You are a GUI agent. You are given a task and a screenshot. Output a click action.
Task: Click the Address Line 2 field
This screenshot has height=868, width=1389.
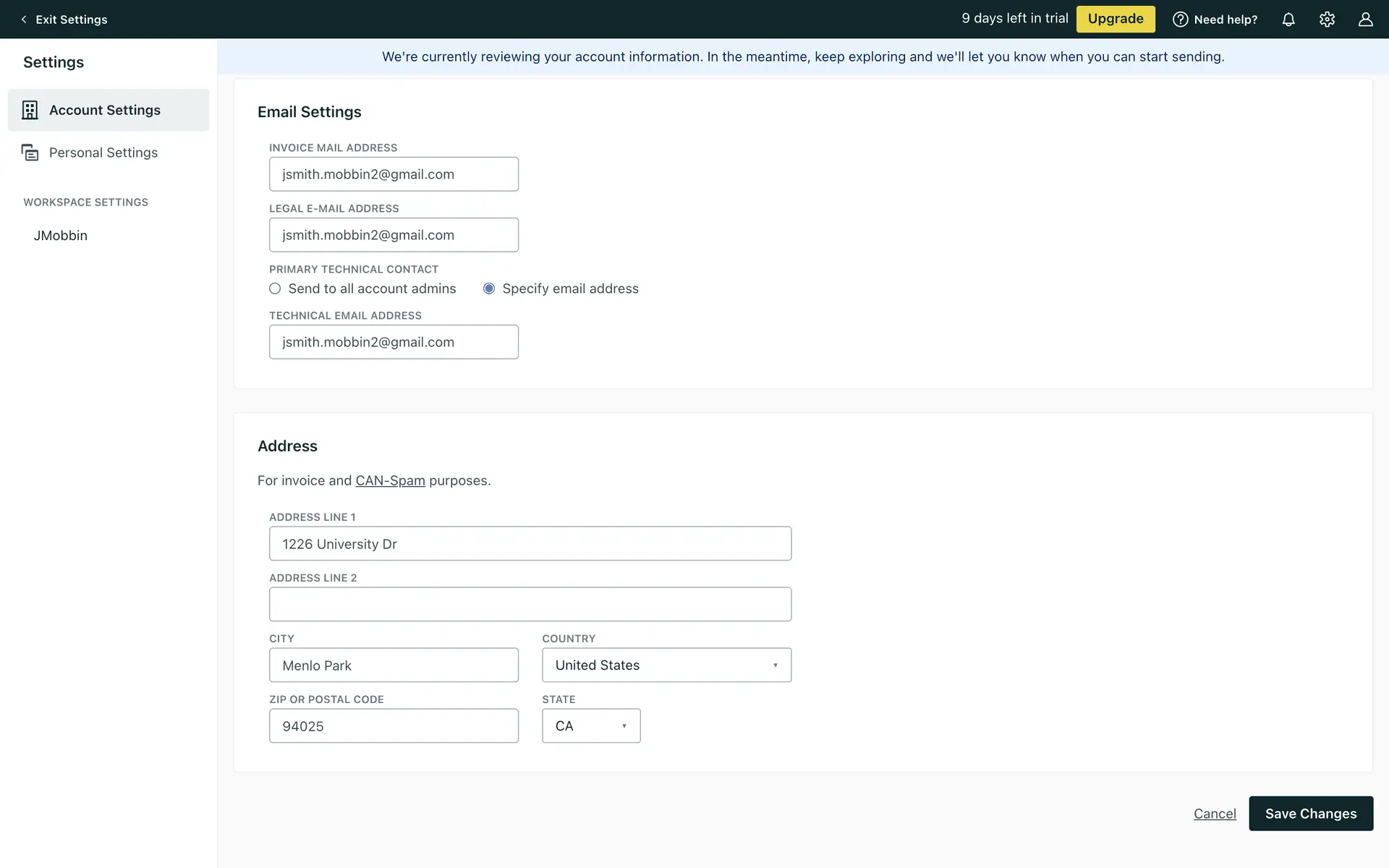pos(530,604)
